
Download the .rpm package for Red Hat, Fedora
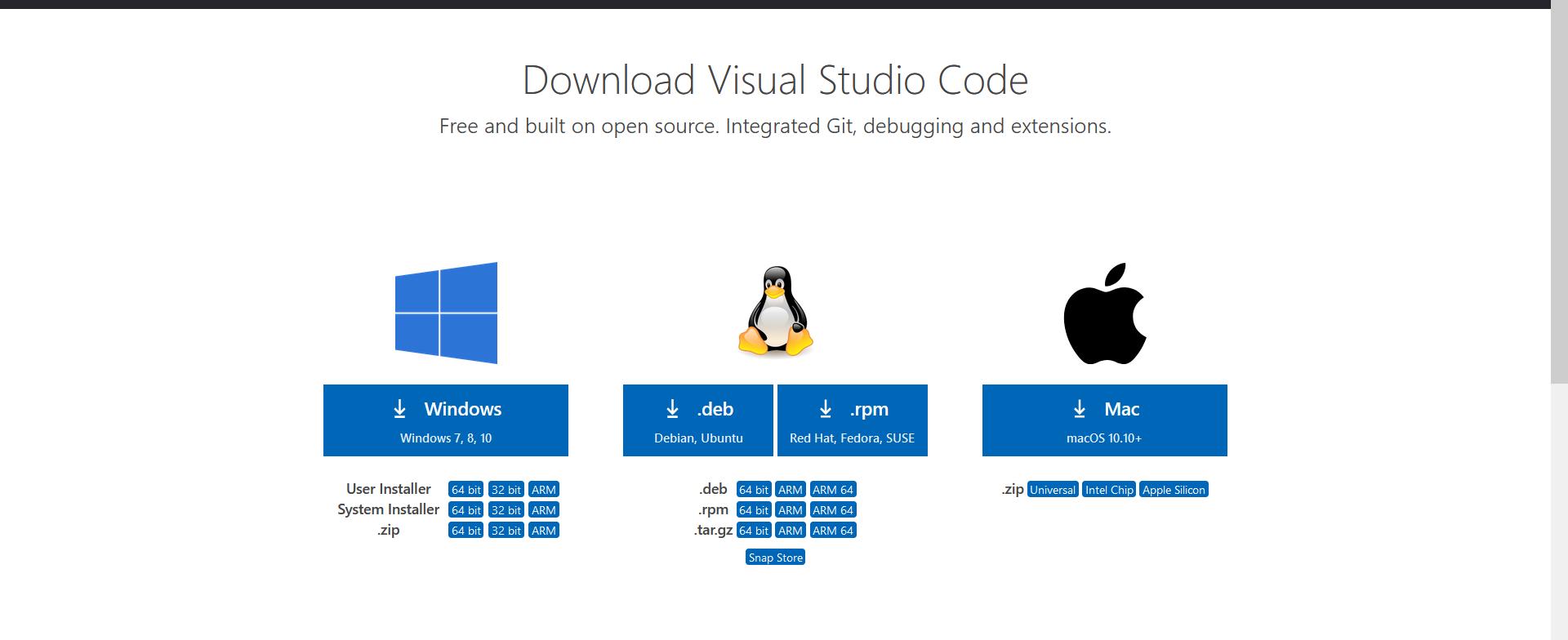(x=853, y=420)
